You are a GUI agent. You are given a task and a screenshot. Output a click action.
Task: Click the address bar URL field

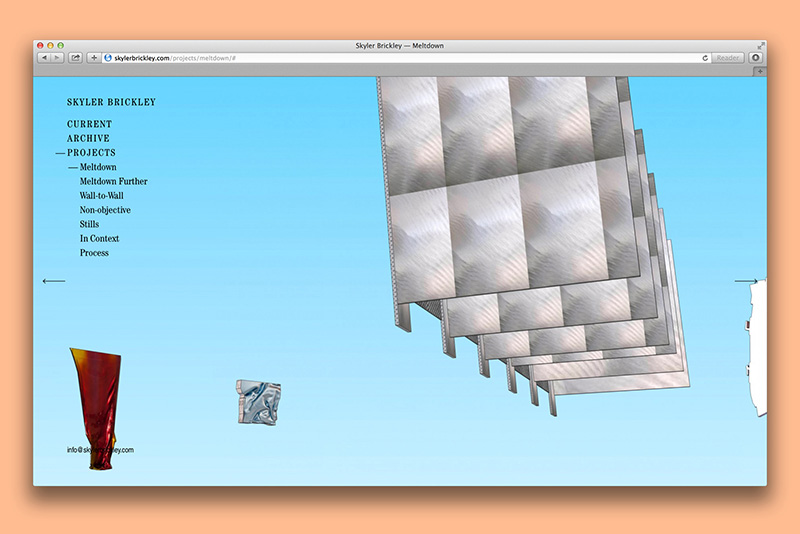point(400,58)
